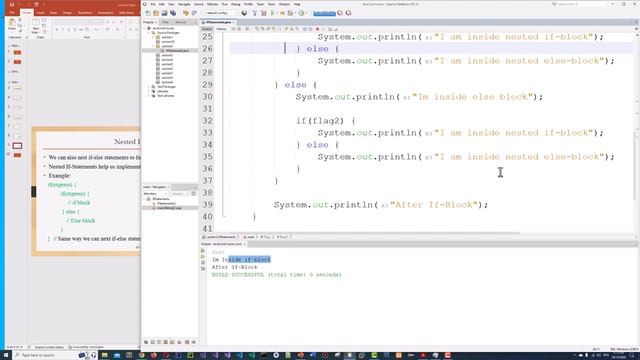640x360 pixels.
Task: Click the stop icon in Output panel sidebar
Action: point(203,262)
